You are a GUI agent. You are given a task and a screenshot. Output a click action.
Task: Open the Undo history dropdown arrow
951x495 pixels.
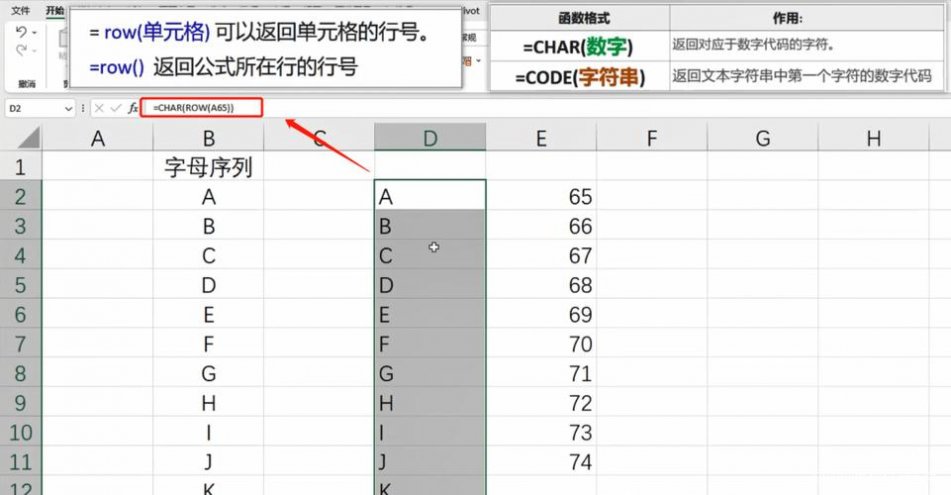coord(34,32)
